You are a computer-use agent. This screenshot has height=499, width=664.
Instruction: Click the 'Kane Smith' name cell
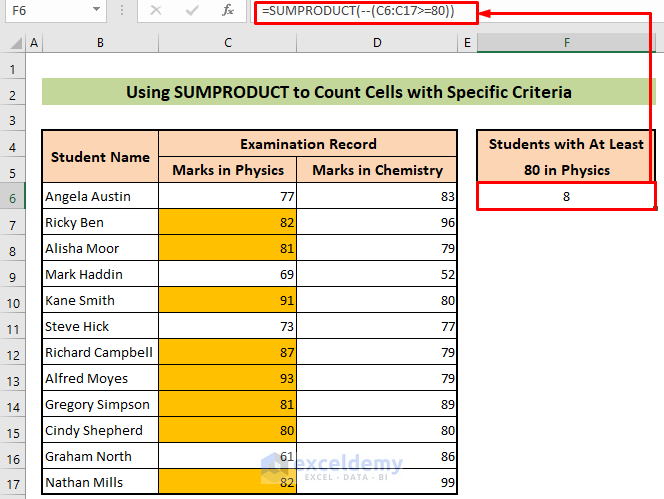(x=100, y=300)
